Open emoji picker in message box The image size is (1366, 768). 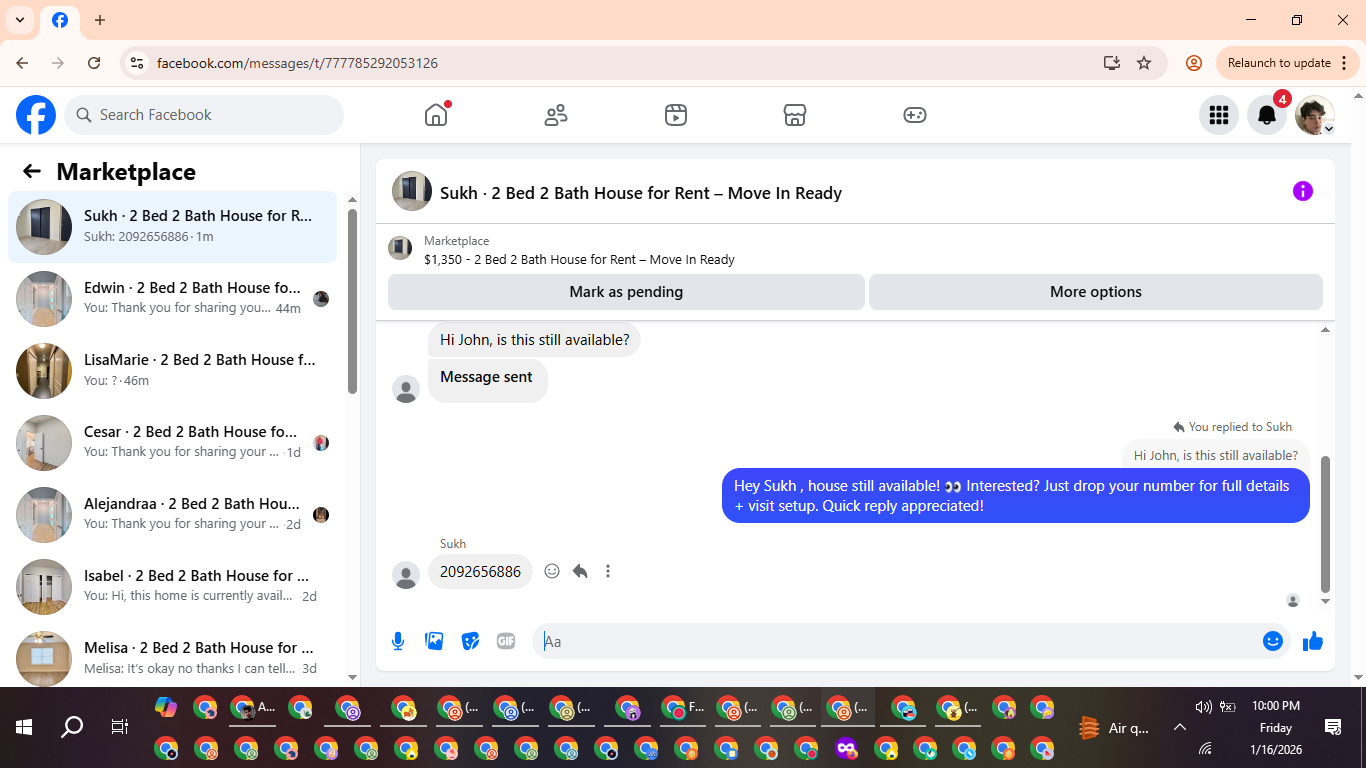pos(1273,641)
